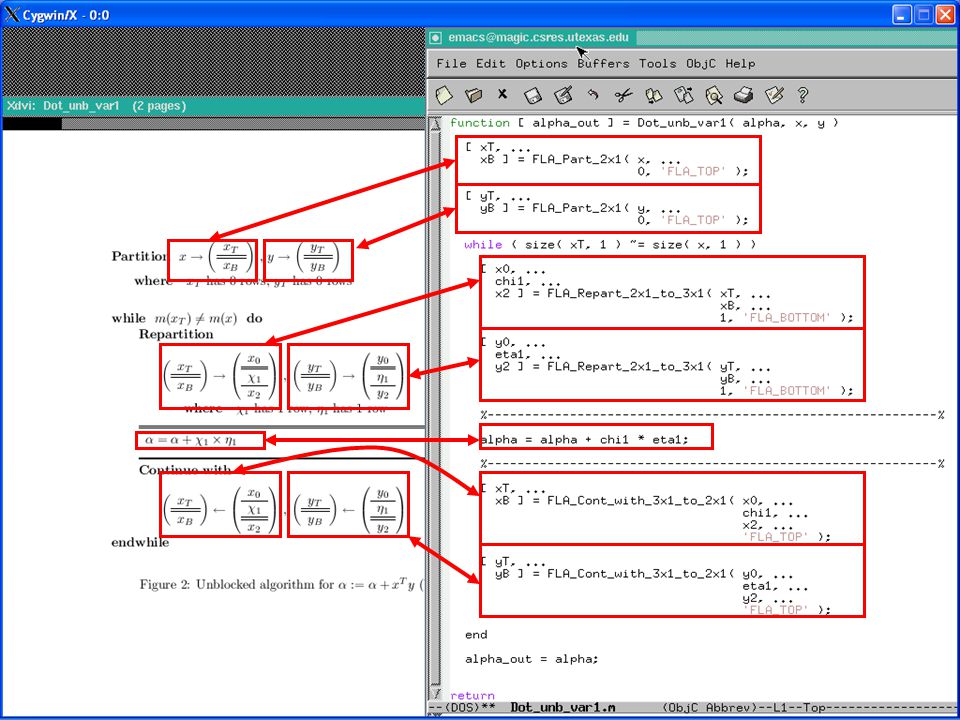
Task: Click 'while m(xT) ≠ m(x) do' line in Xdvi
Action: (187, 318)
